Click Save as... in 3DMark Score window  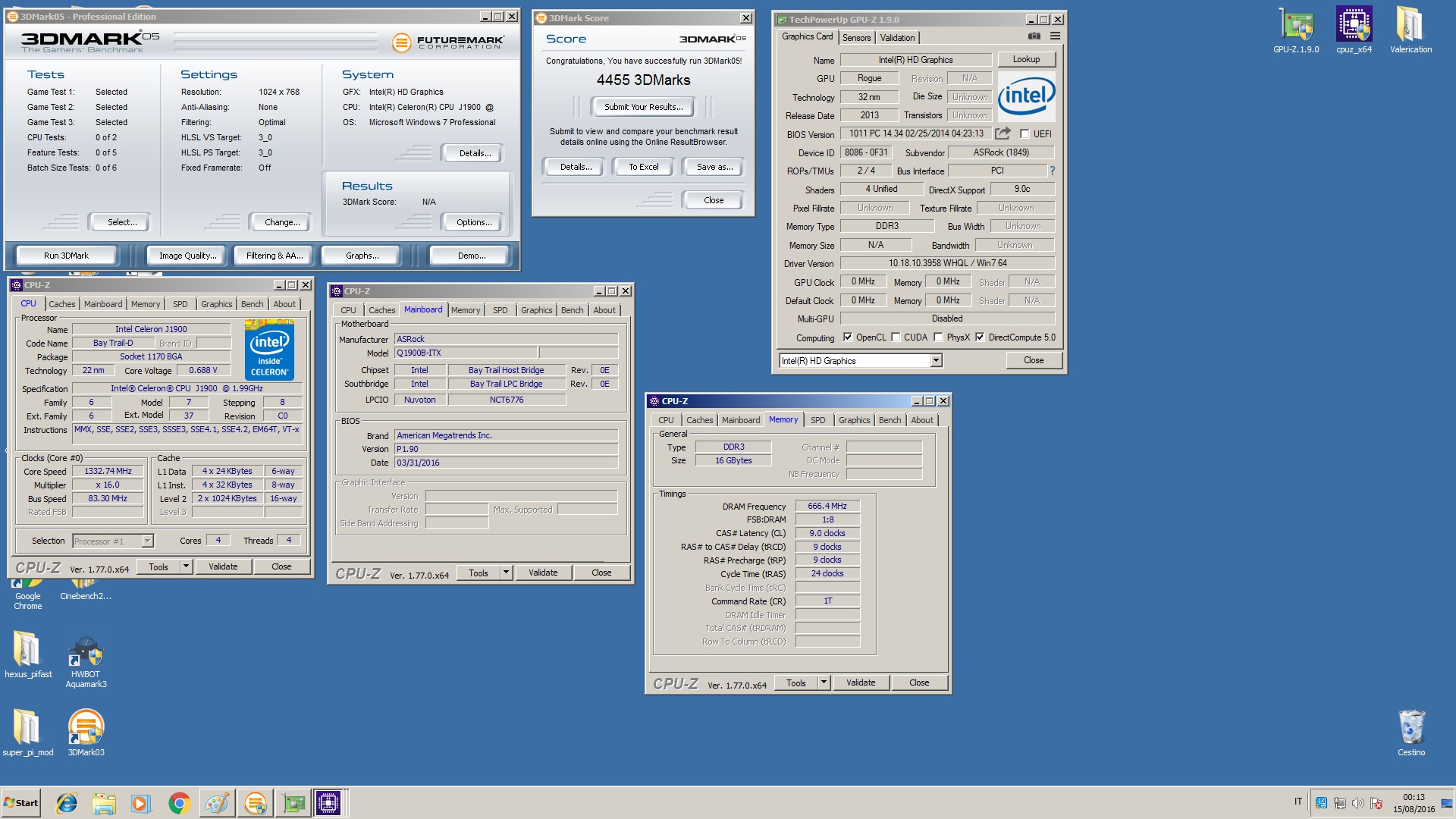tap(714, 167)
